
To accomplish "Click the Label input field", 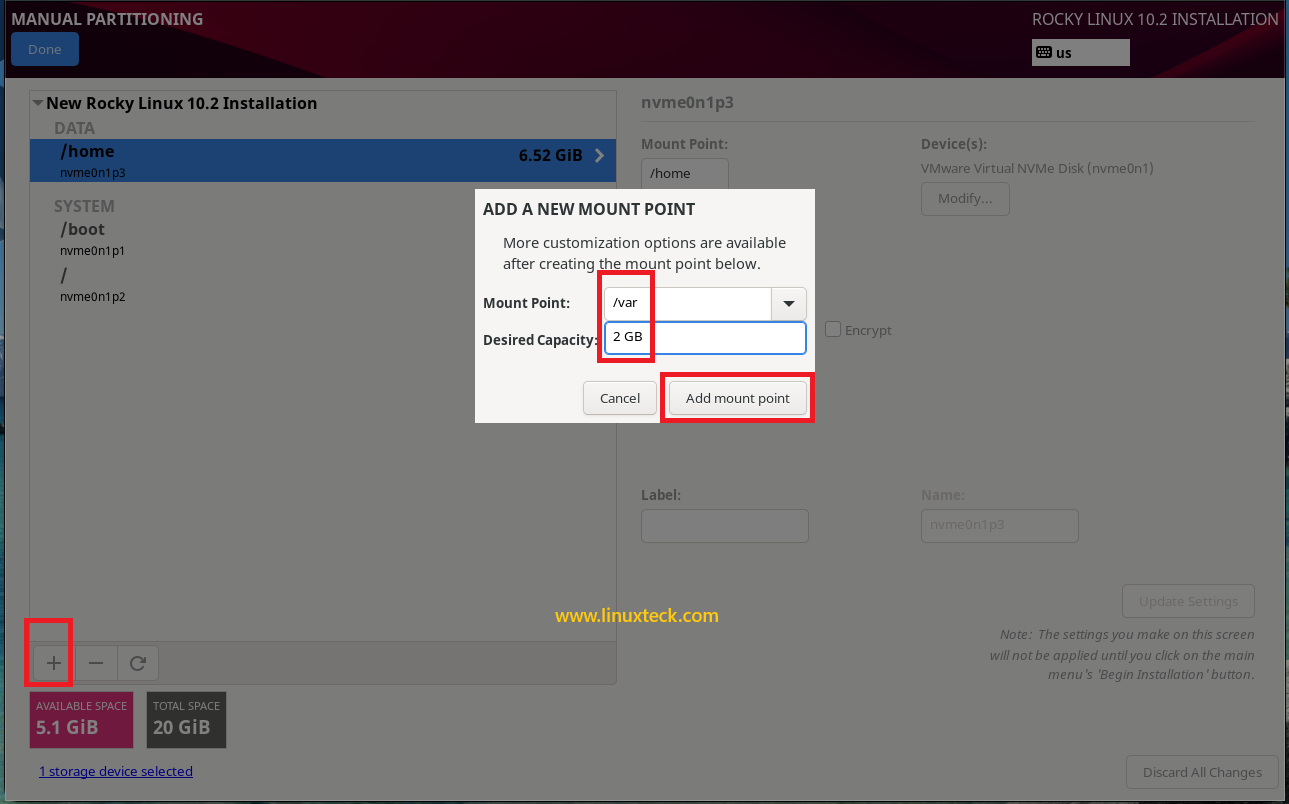I will [725, 526].
